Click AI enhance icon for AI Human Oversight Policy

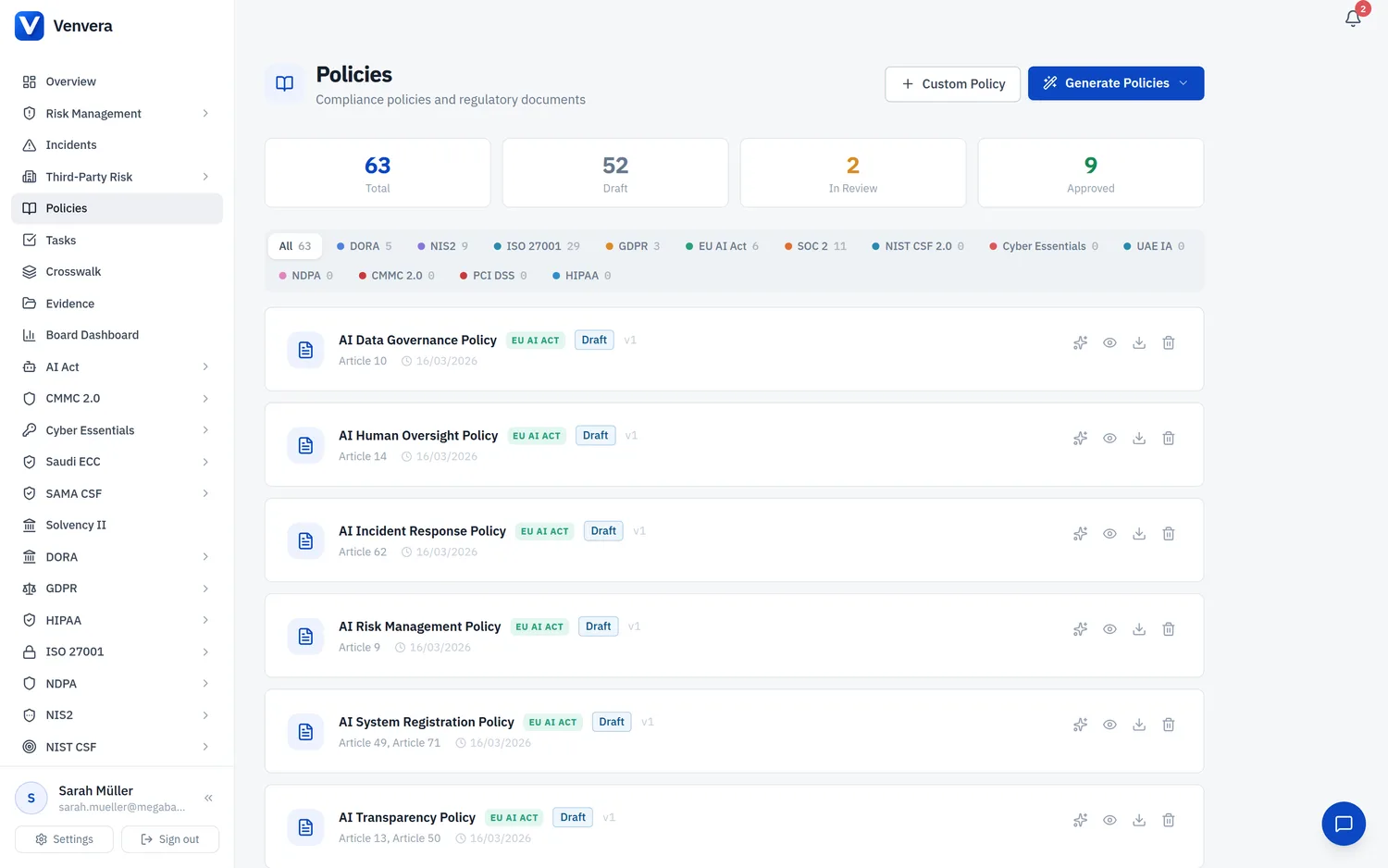1080,439
